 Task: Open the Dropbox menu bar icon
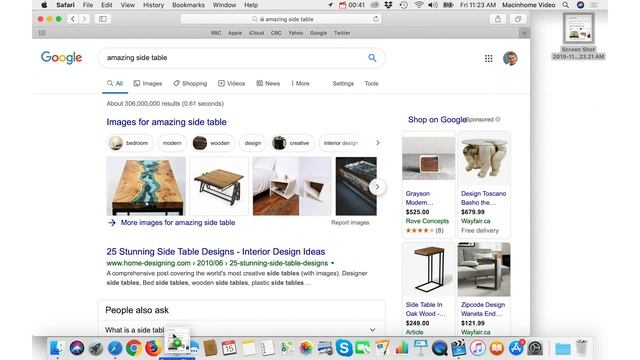[389, 5]
